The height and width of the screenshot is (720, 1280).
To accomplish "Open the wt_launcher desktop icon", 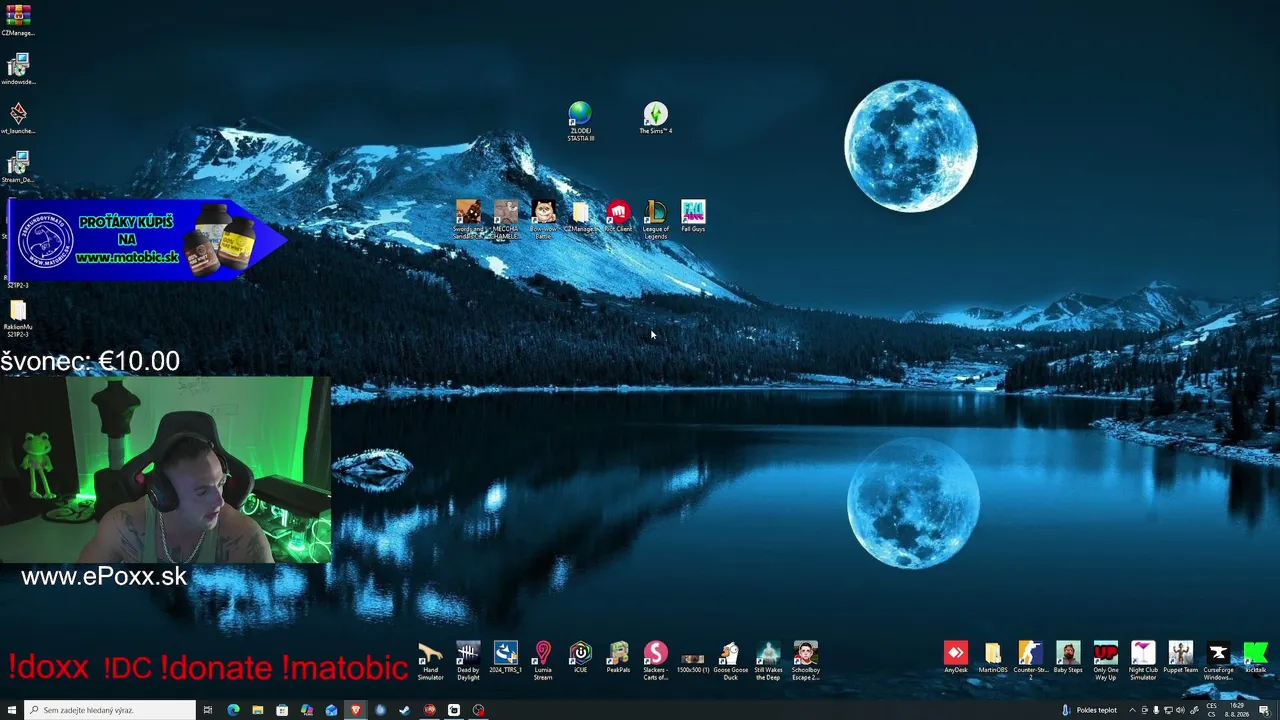I will (18, 118).
